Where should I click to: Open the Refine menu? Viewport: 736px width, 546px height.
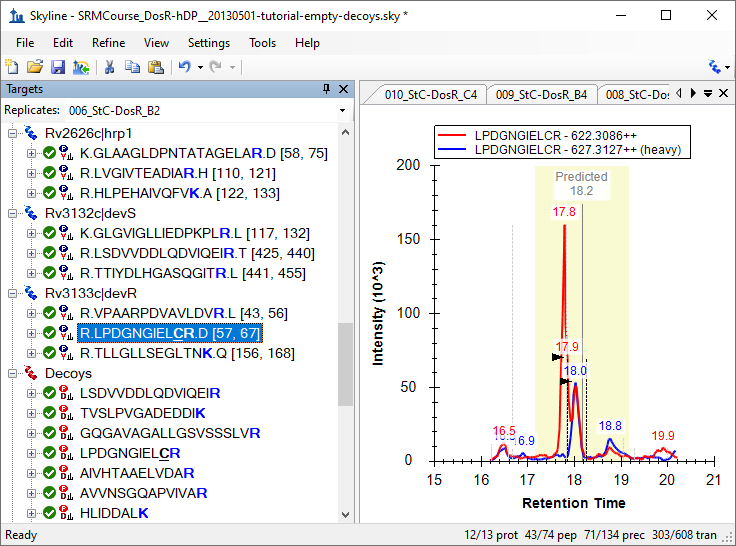[108, 43]
